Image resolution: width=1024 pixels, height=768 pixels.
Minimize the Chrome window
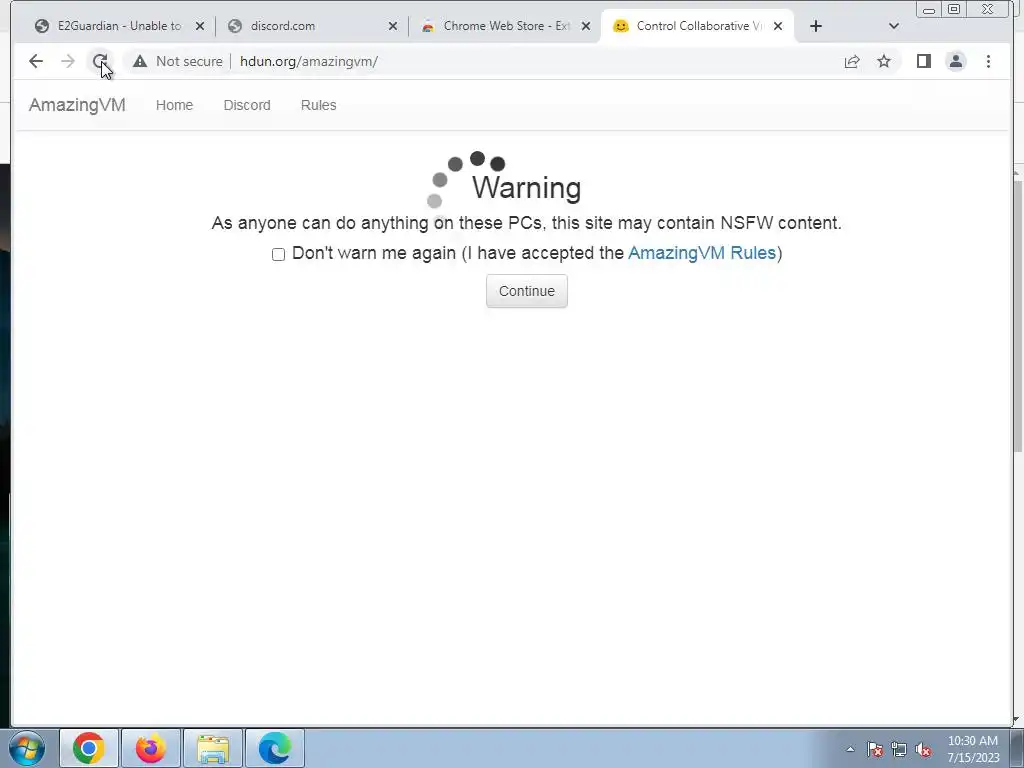click(x=929, y=10)
